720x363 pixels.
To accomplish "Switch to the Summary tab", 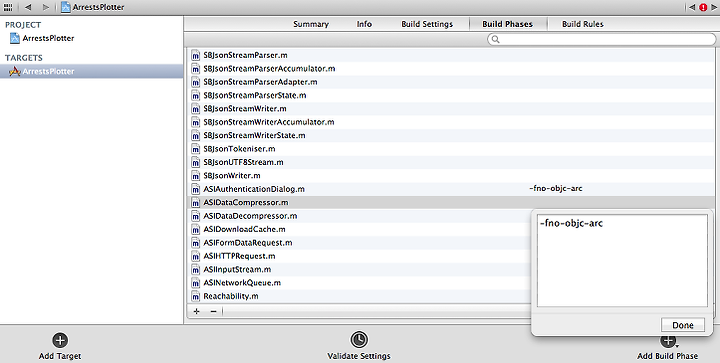I will point(311,24).
